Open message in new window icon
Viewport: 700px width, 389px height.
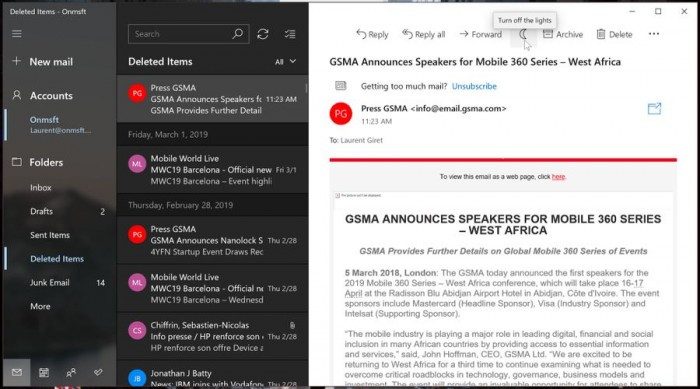[654, 109]
